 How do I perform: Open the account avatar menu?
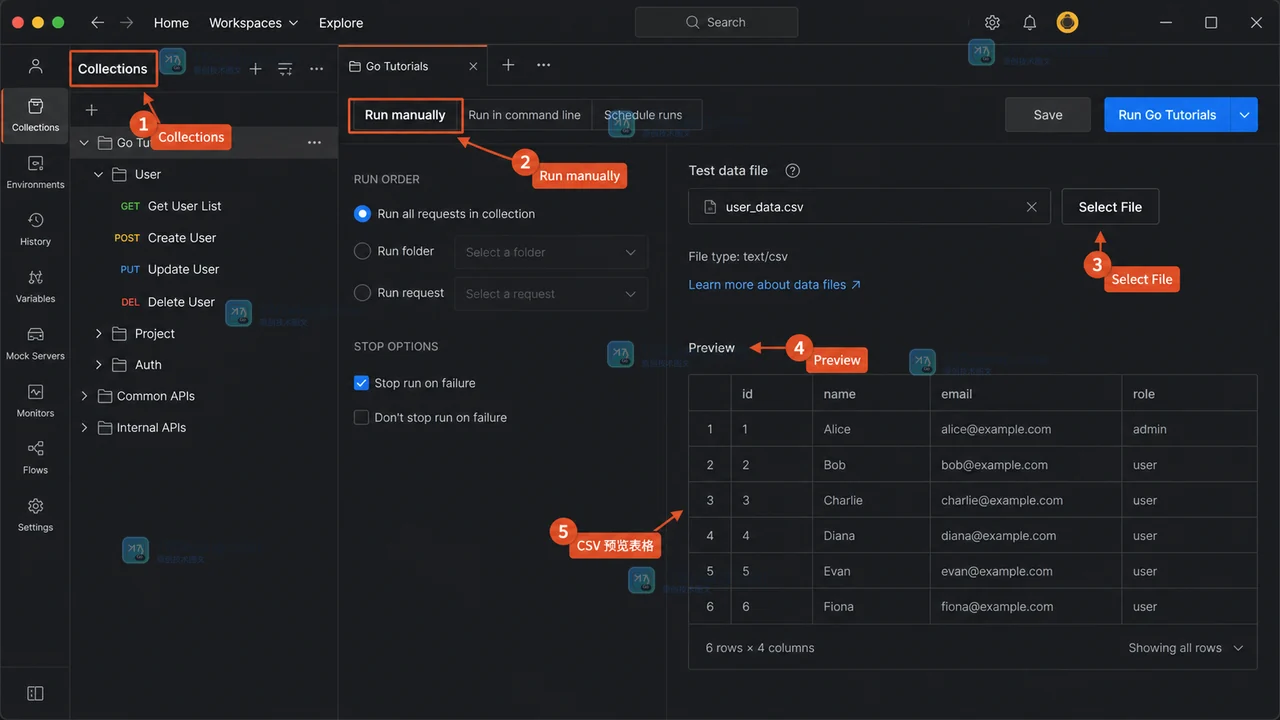[x=1067, y=22]
